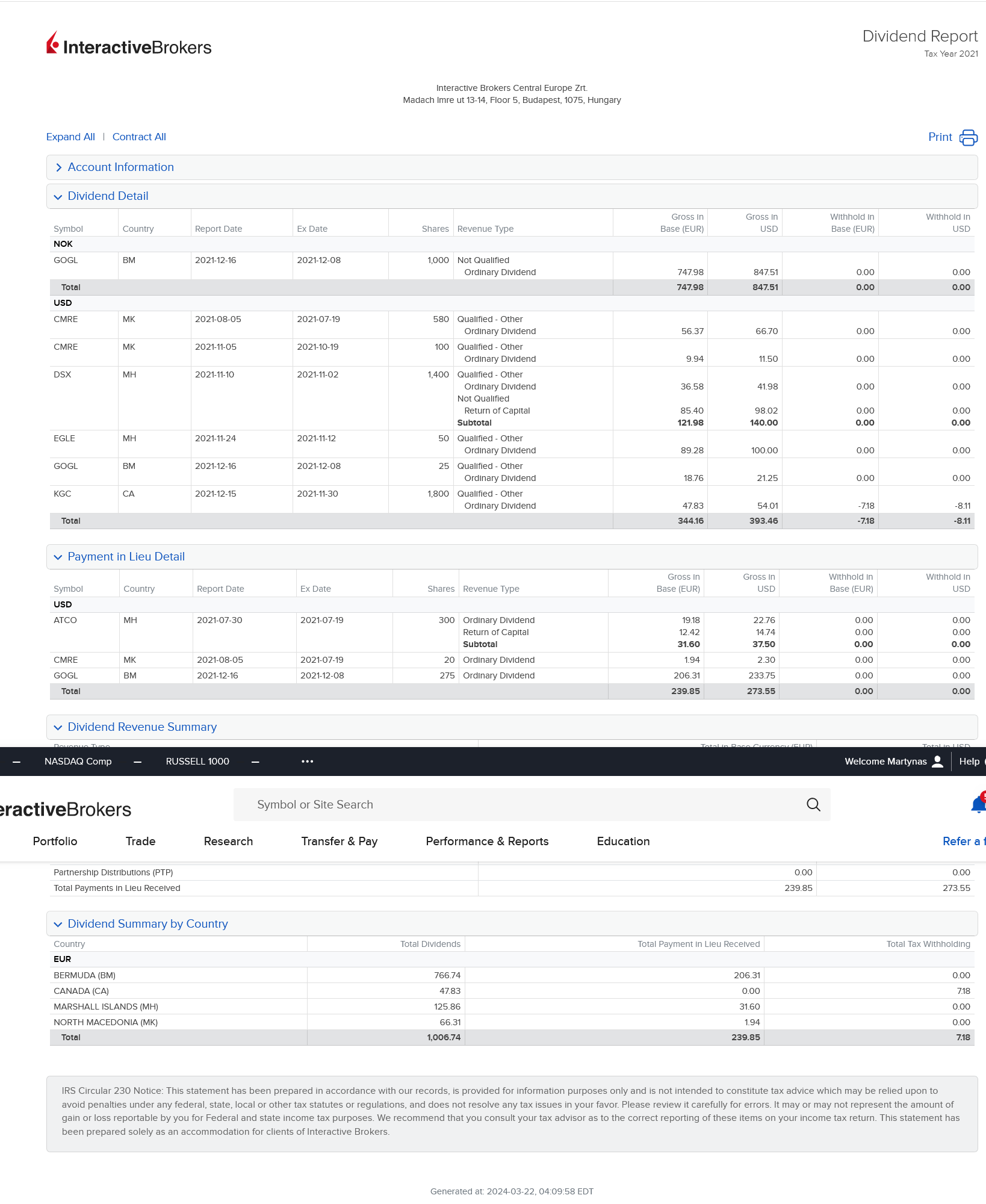Viewport: 986px width, 1204px height.
Task: Click the Print link
Action: [940, 137]
